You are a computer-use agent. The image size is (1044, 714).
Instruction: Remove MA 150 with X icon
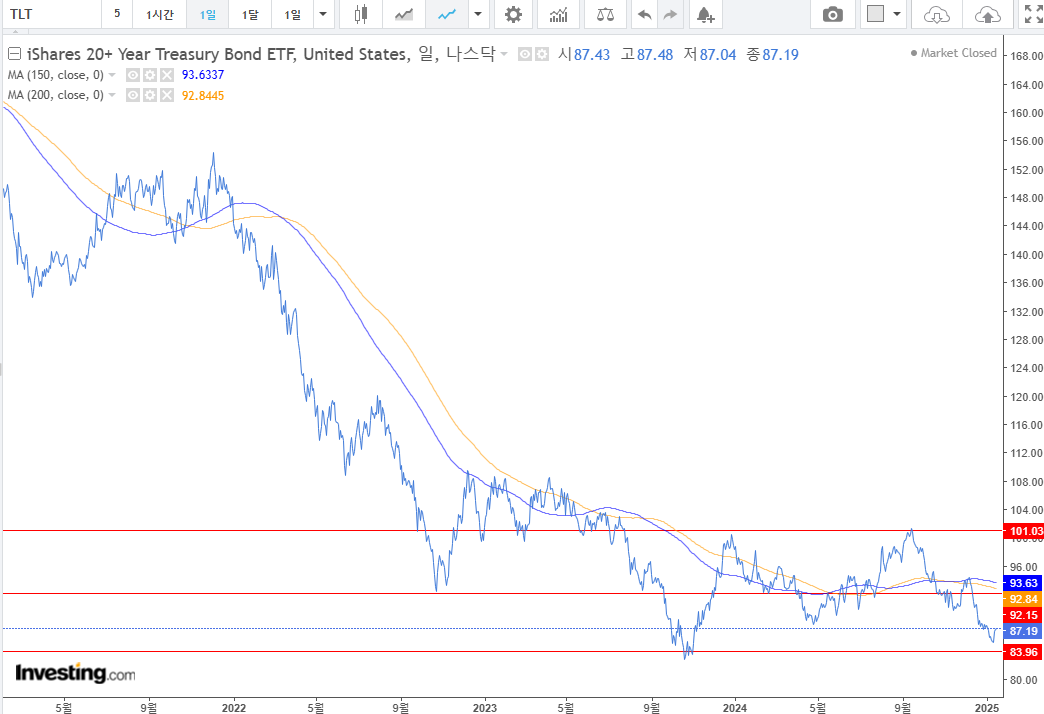coord(167,75)
